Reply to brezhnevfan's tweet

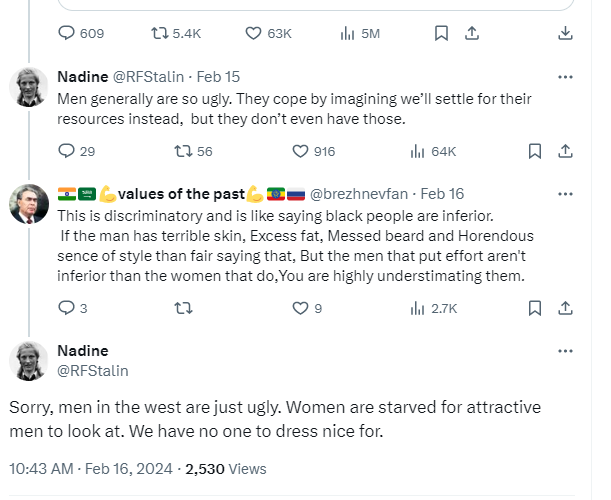(67, 309)
